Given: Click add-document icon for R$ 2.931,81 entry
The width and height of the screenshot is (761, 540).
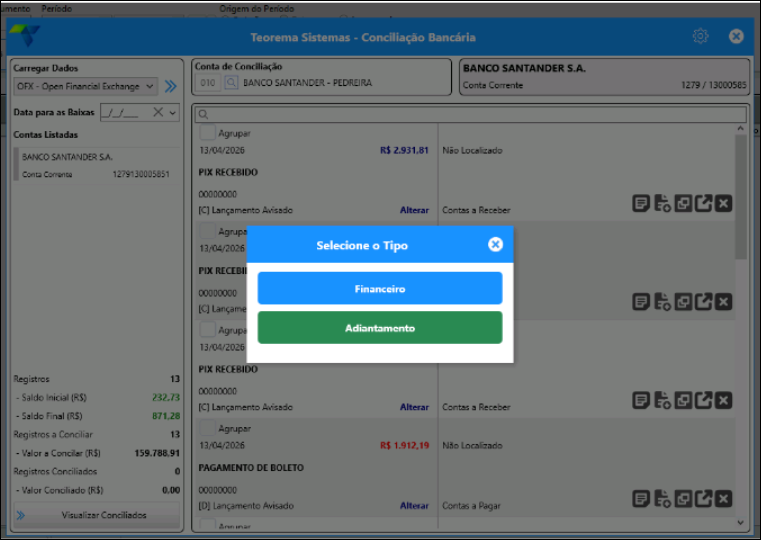Looking at the screenshot, I should click(662, 203).
